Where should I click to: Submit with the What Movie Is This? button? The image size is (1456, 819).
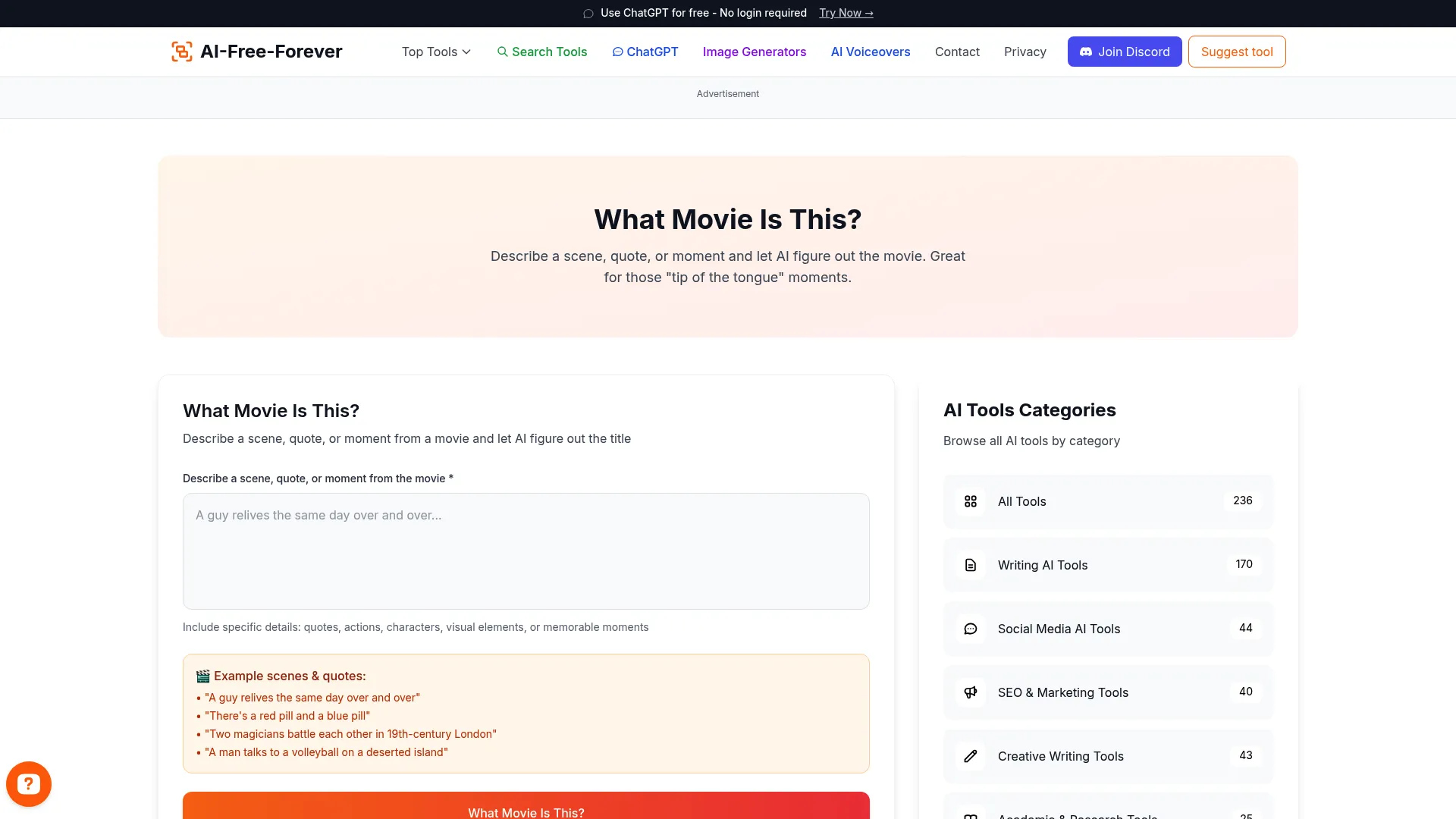point(526,808)
